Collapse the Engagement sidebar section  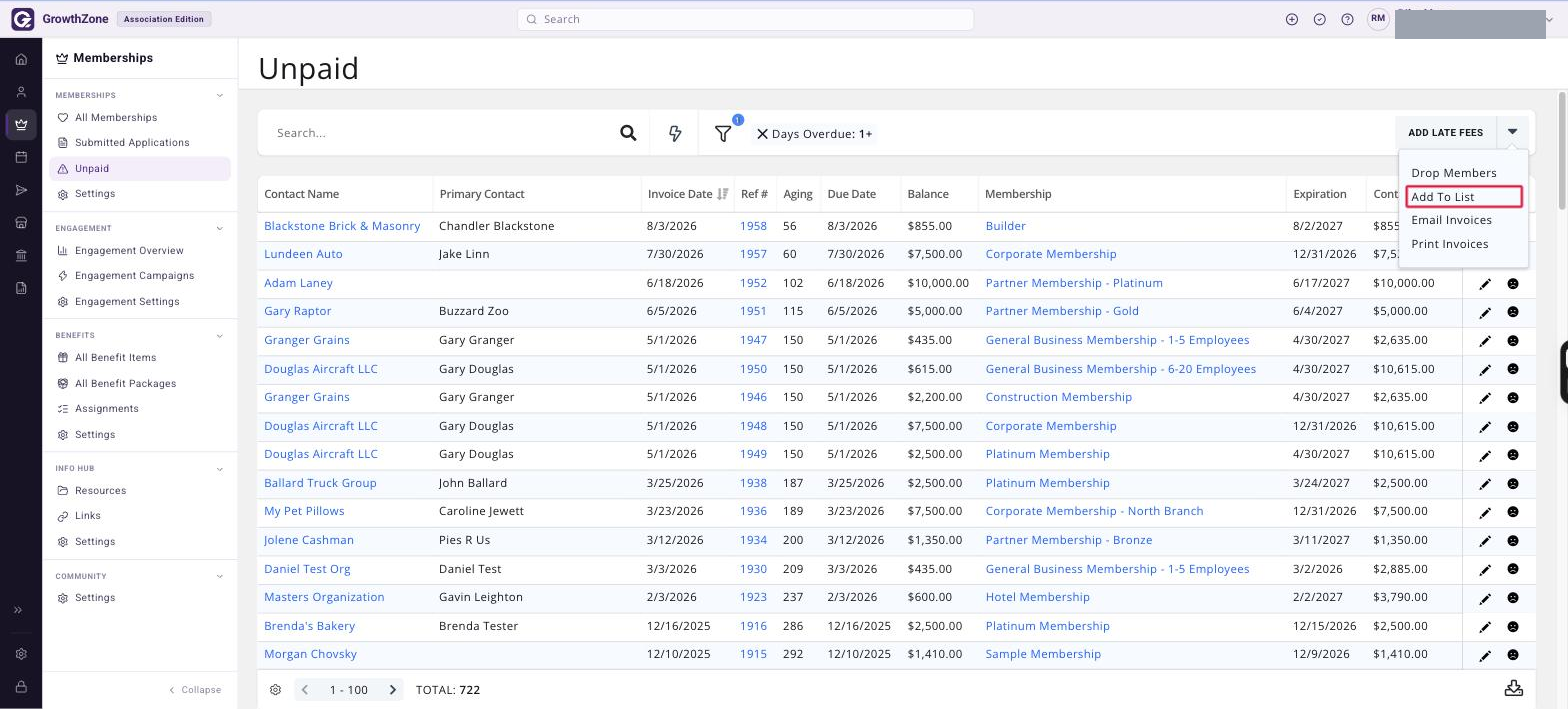(220, 229)
